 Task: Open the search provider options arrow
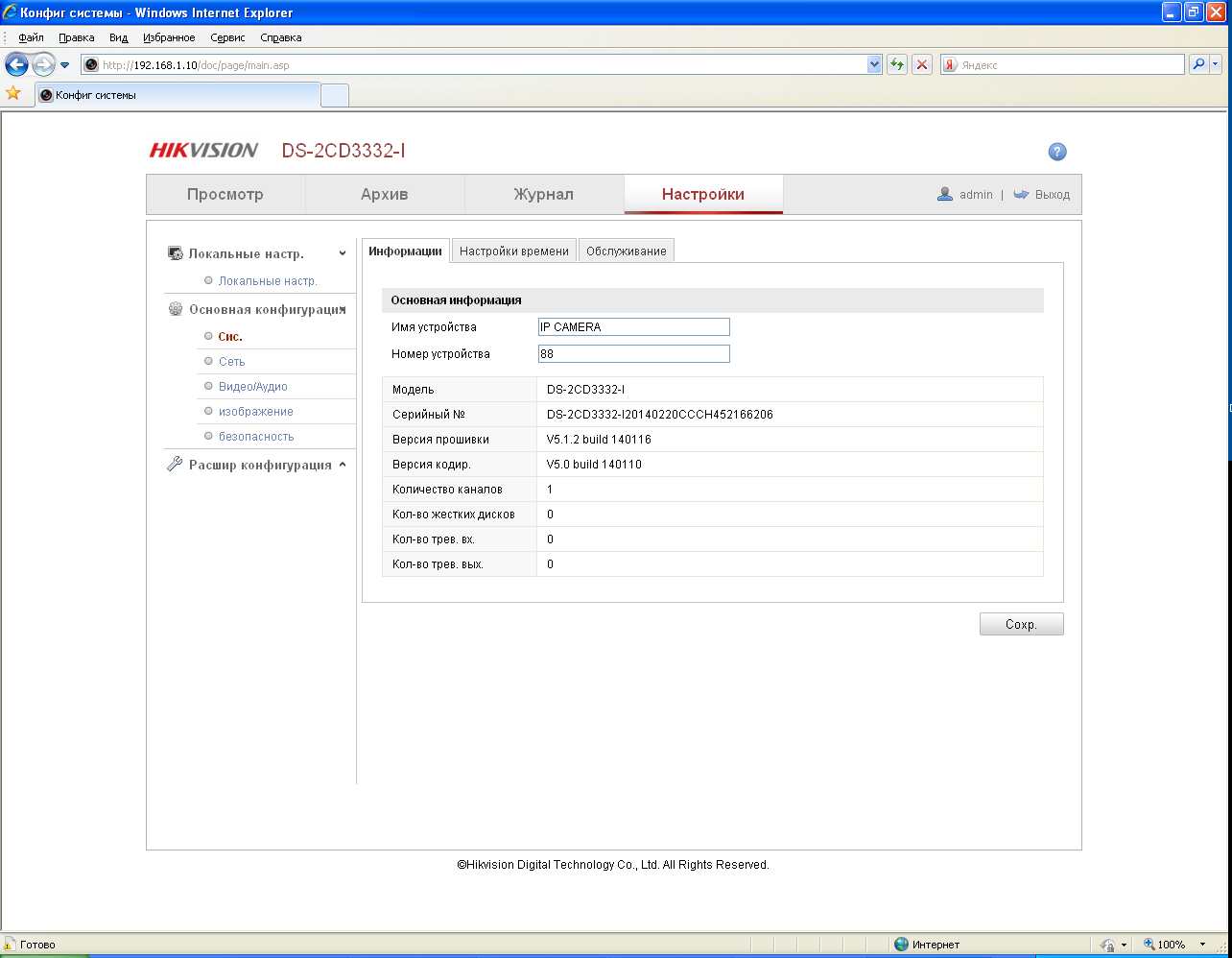click(x=1216, y=64)
